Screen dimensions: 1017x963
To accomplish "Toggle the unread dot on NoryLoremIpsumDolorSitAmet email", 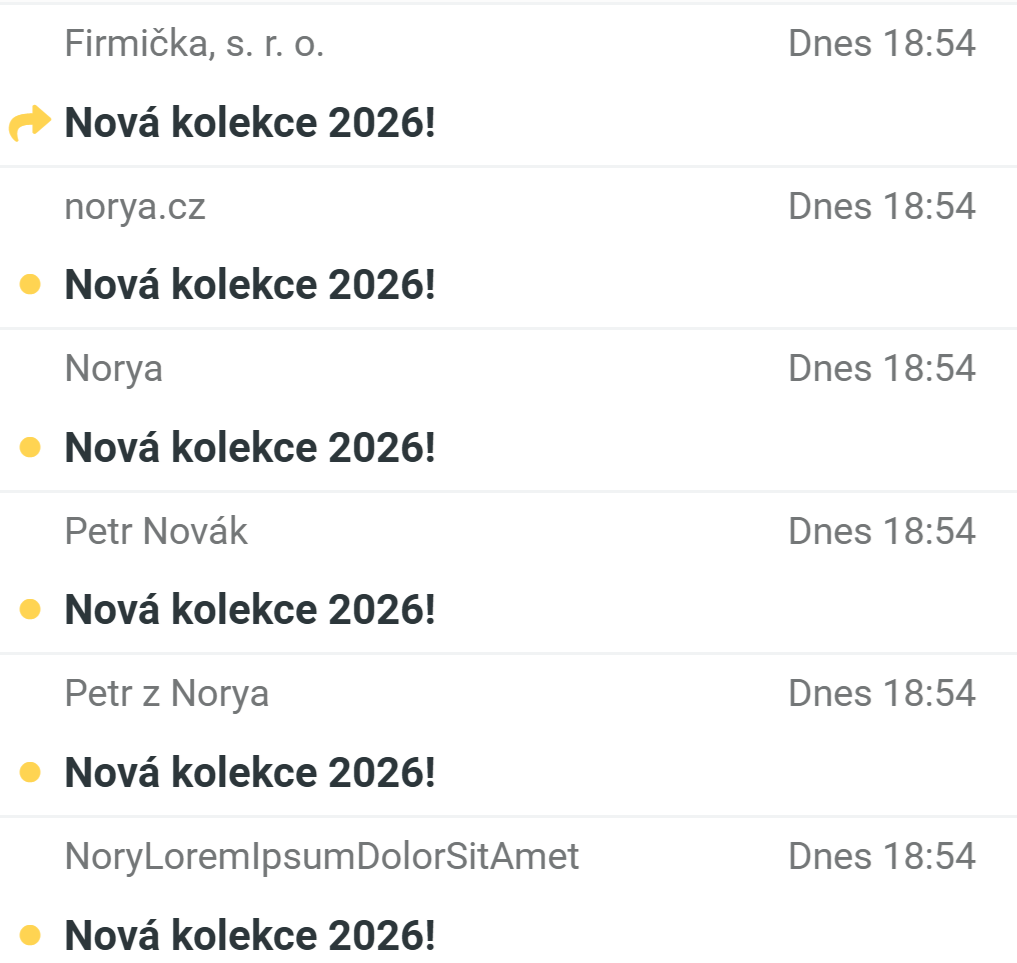I will point(30,935).
